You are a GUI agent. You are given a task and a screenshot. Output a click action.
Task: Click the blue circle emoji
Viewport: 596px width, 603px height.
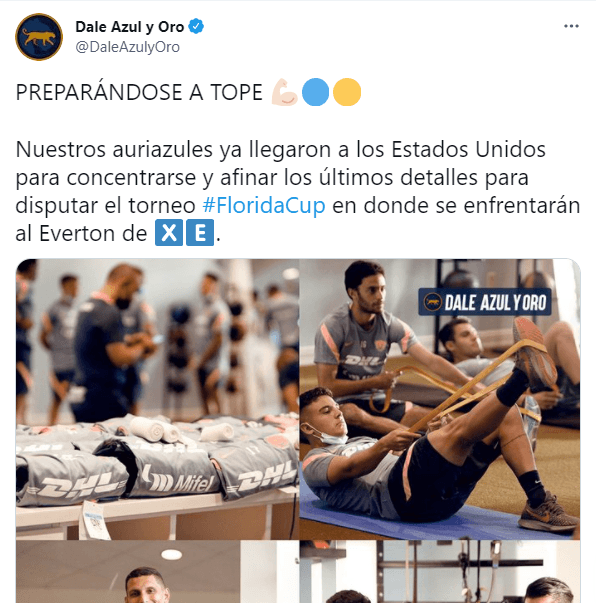[315, 92]
